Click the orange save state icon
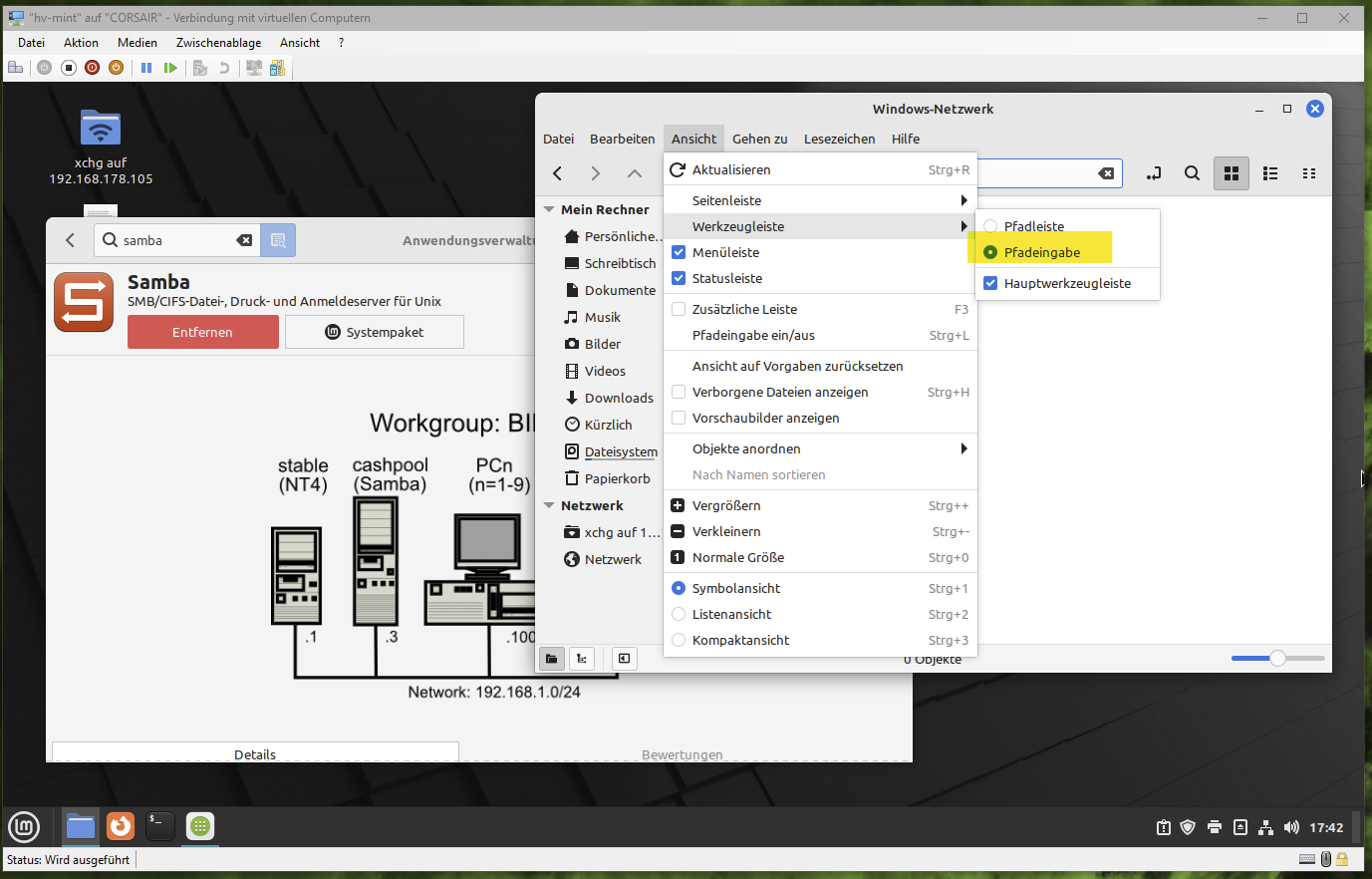The width and height of the screenshot is (1372, 879). [x=116, y=68]
